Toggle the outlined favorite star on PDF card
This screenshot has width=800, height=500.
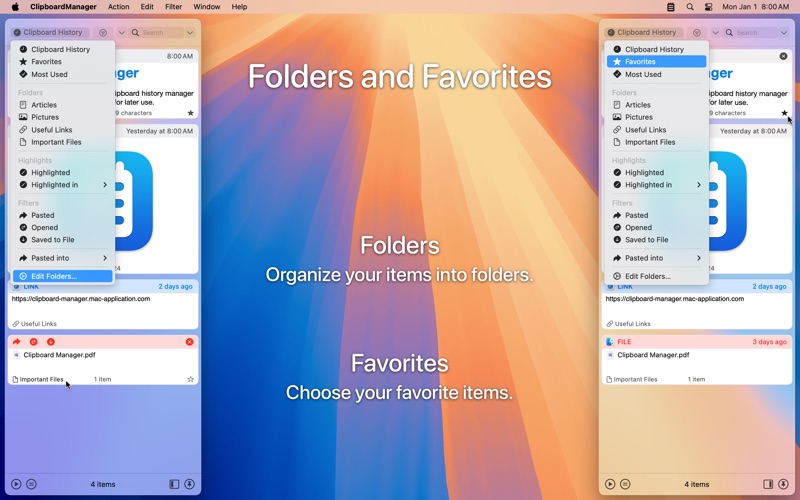pyautogui.click(x=190, y=379)
